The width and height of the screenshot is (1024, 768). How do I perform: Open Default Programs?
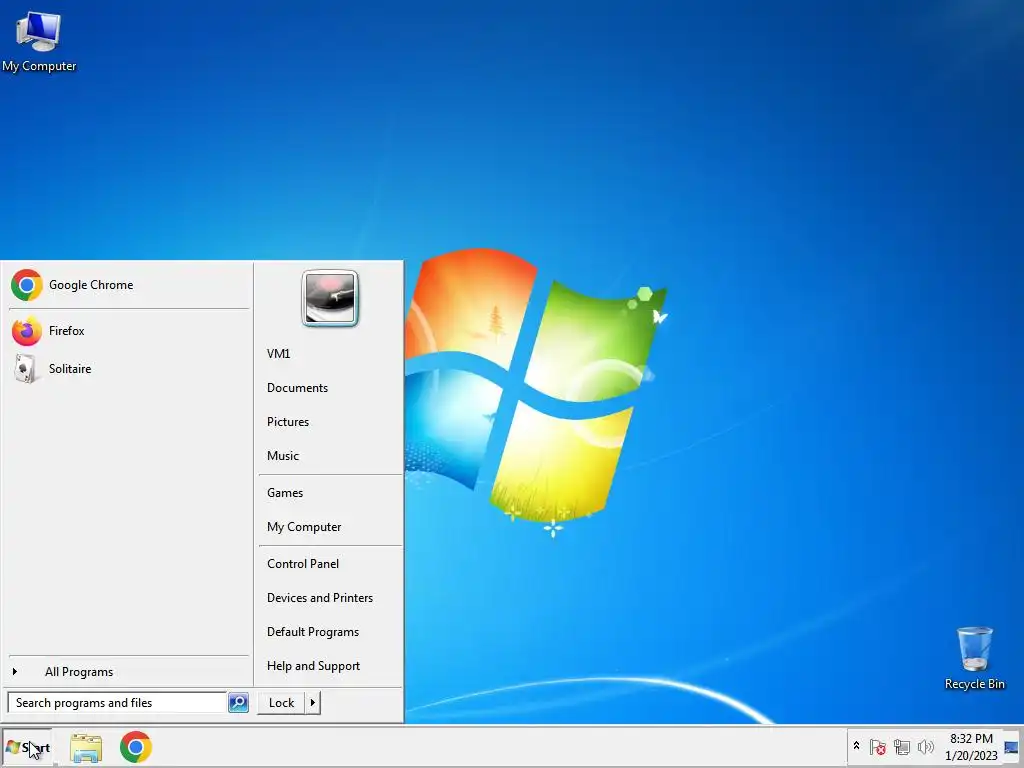[x=330, y=631]
